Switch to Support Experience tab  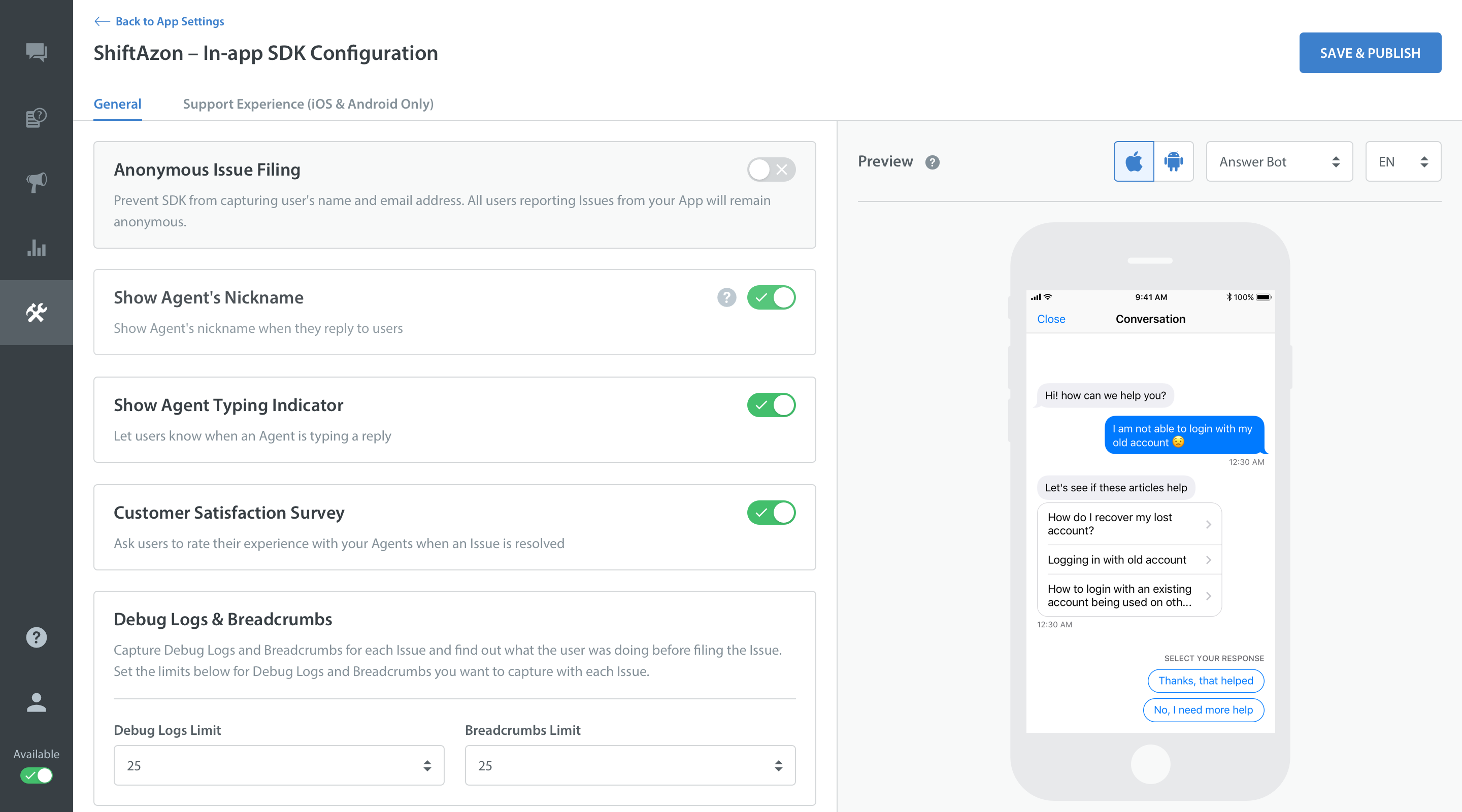click(x=308, y=104)
